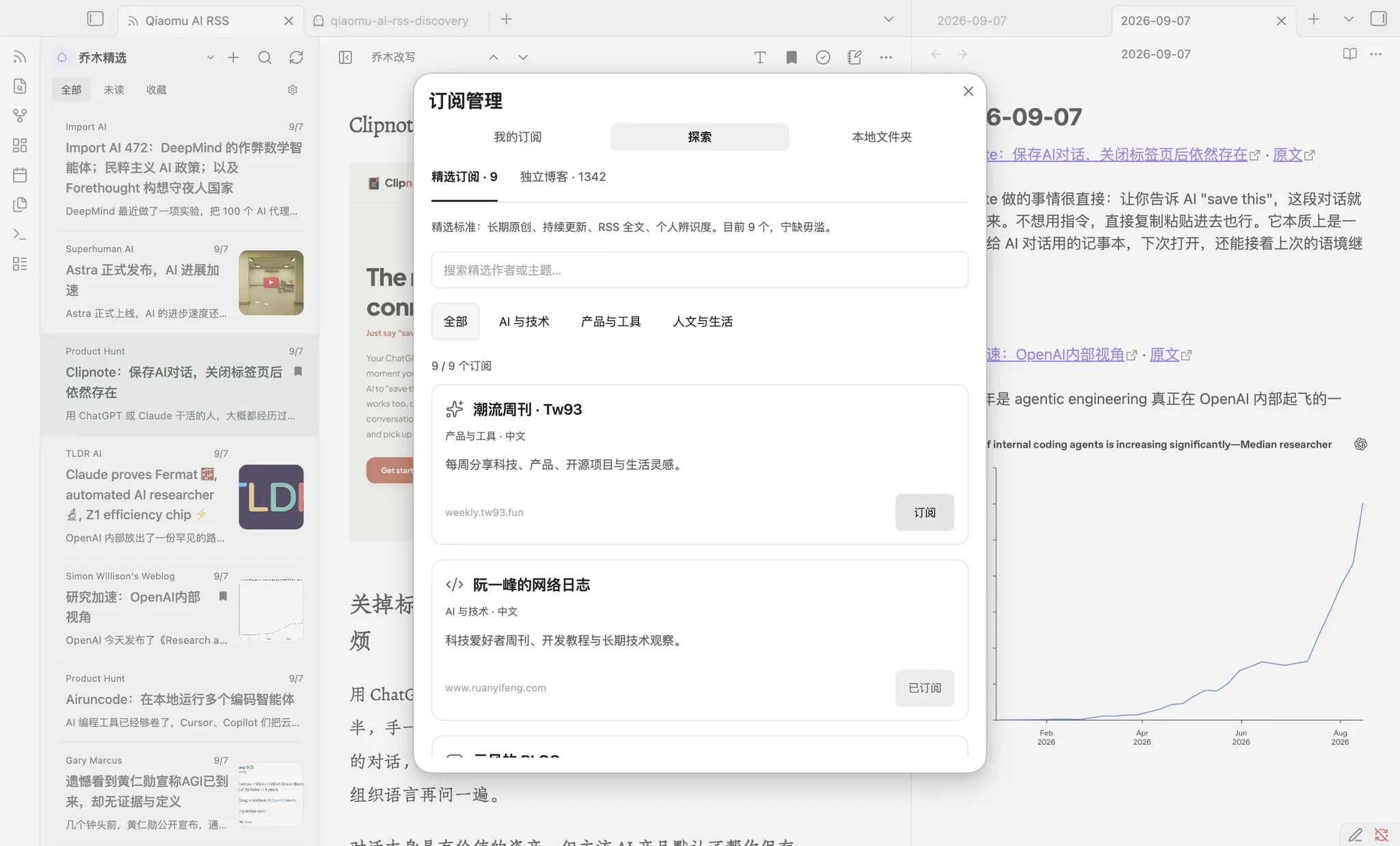
Task: Open the graph view icon in ribbon
Action: (20, 115)
